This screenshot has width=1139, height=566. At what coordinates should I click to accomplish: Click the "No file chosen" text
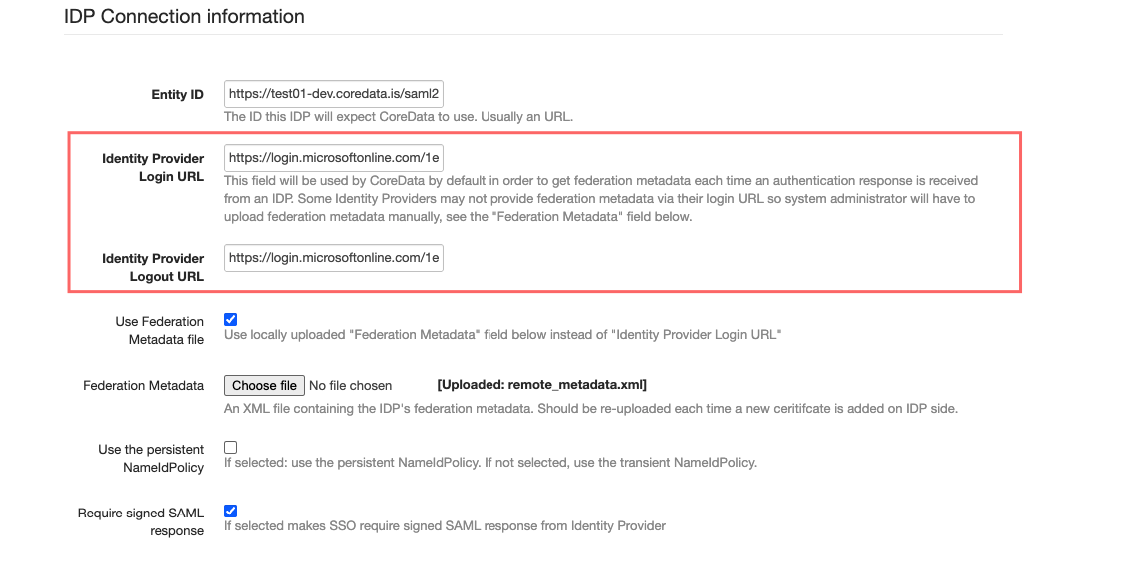[351, 386]
